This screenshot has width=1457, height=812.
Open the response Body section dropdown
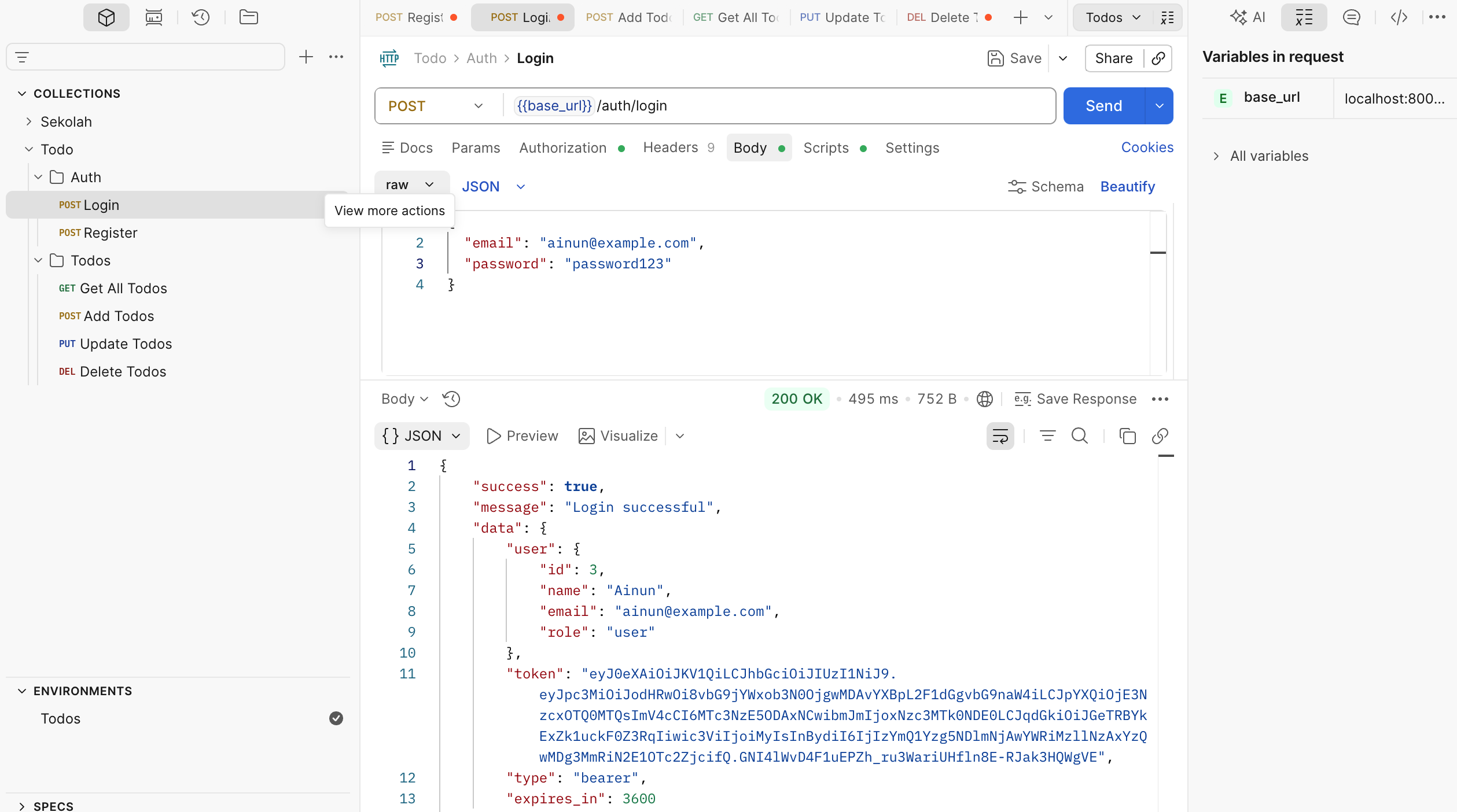tap(404, 399)
